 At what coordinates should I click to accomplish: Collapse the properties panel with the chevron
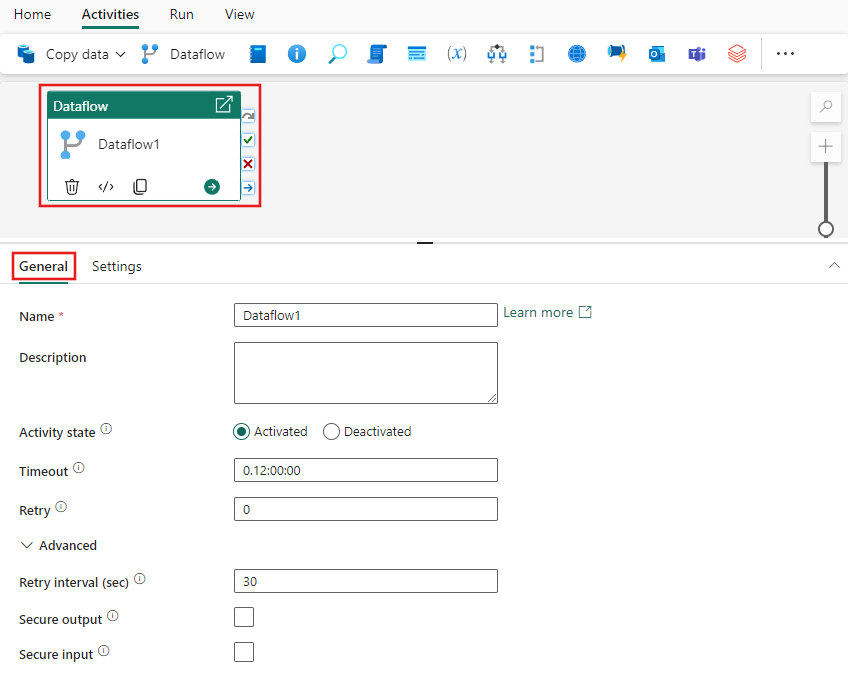[834, 265]
